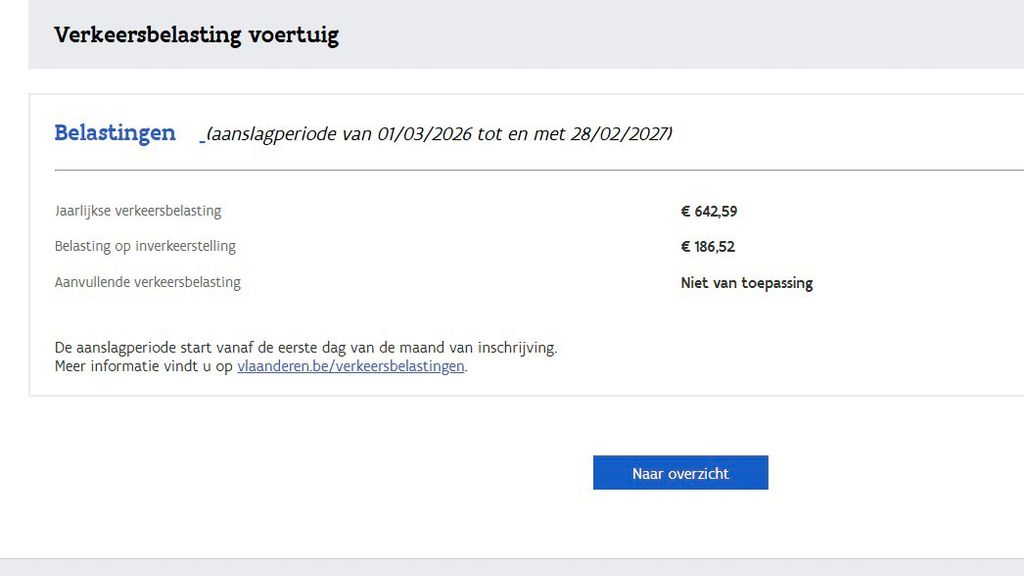Click the small blue underscore before aanslagperiode
The height and width of the screenshot is (576, 1024).
tap(202, 139)
